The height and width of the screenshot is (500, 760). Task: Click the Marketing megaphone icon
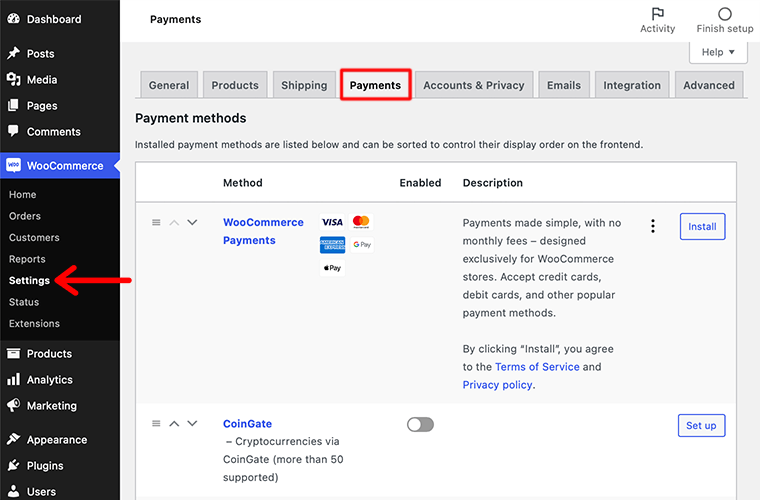coord(14,405)
